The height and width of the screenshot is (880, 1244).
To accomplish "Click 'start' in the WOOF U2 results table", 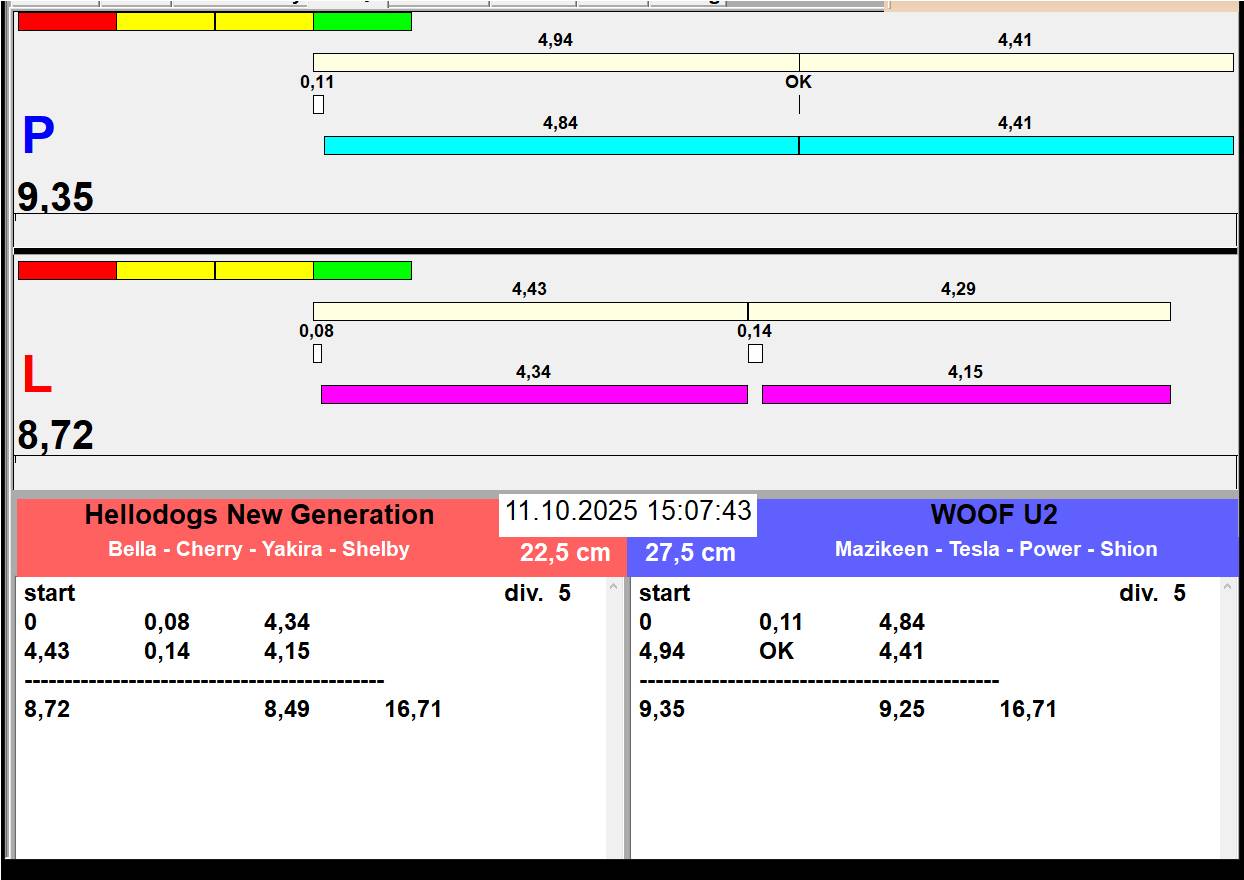I will 665,593.
